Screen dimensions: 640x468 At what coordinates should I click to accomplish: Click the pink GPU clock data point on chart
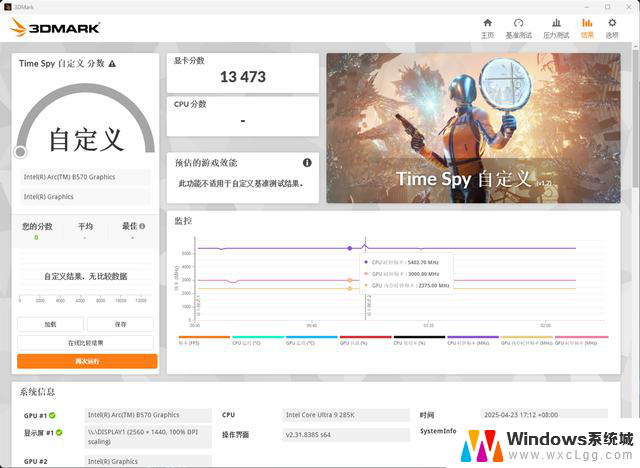pyautogui.click(x=350, y=280)
